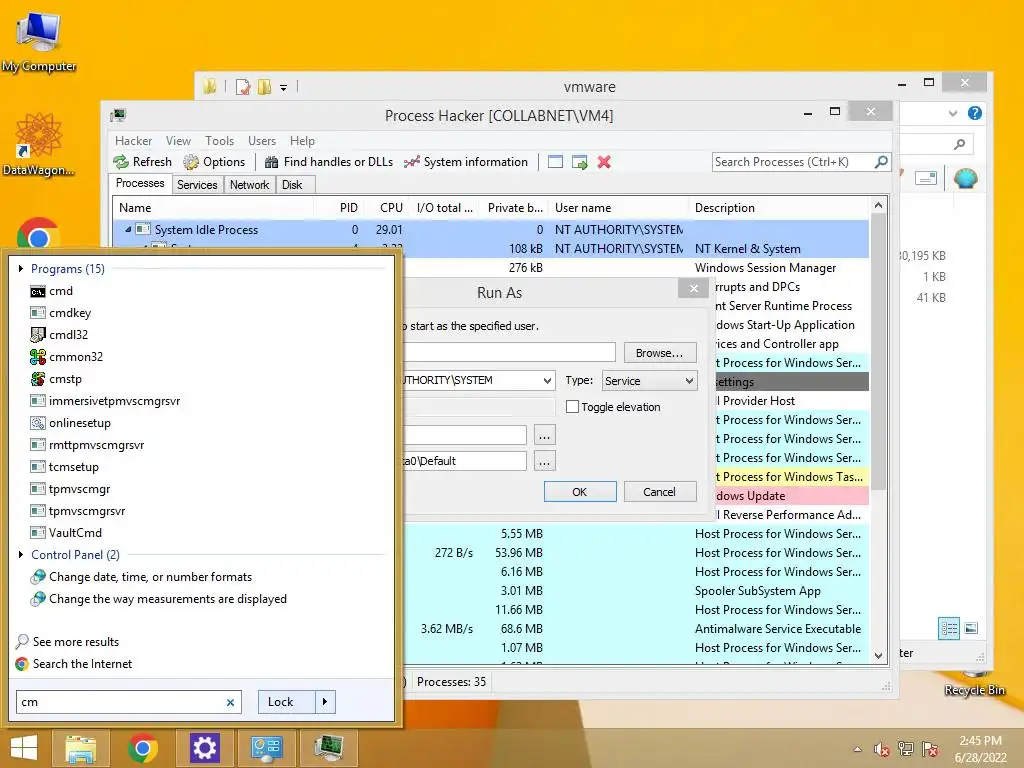Open File Explorer from the taskbar

[x=80, y=748]
